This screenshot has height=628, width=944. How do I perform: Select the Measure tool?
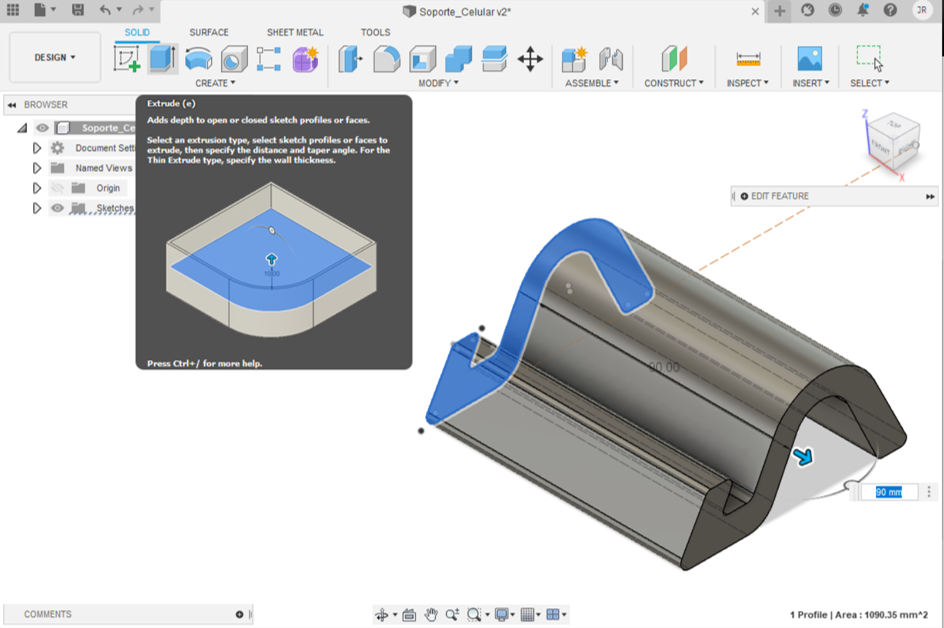[748, 59]
